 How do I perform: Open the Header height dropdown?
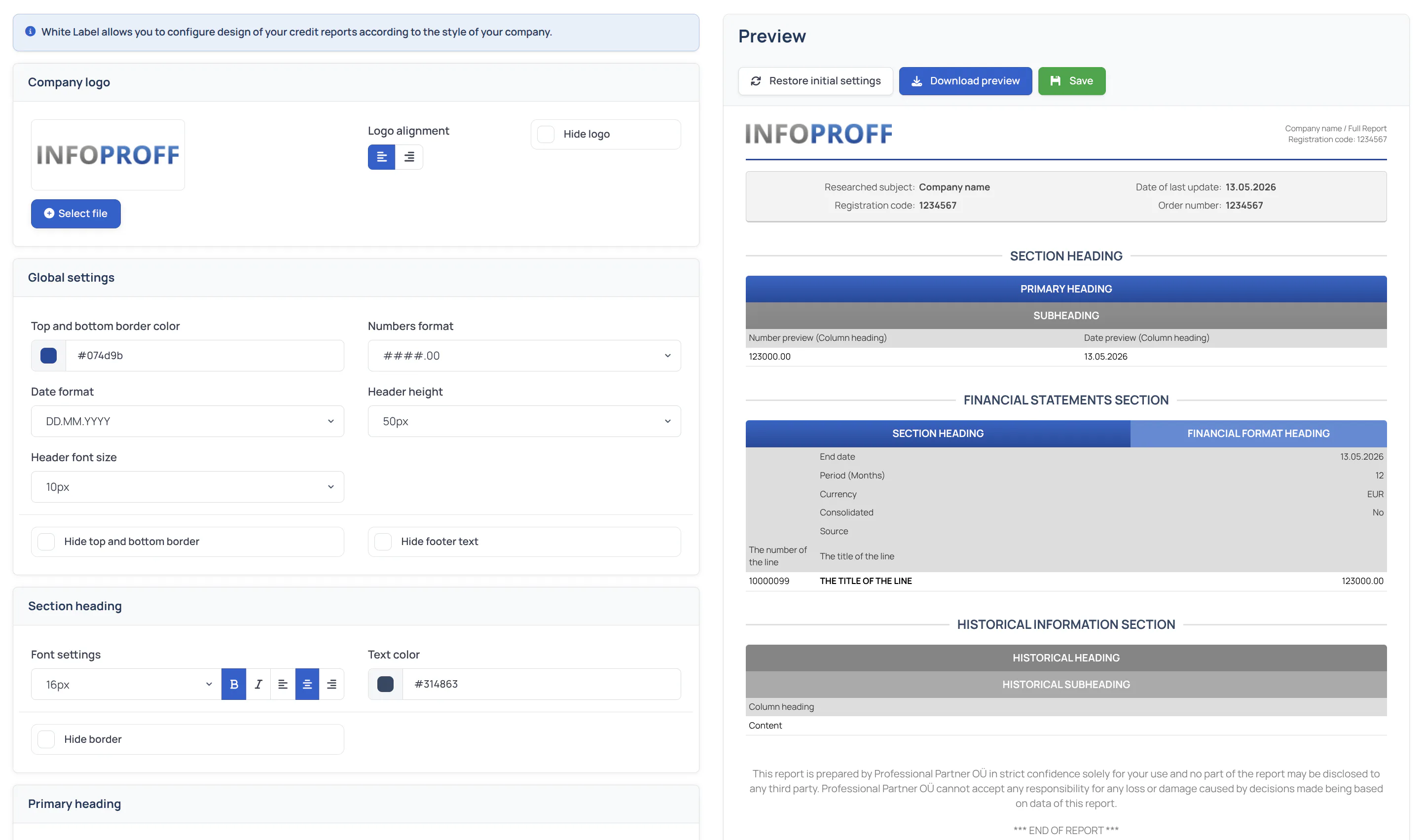(x=524, y=421)
